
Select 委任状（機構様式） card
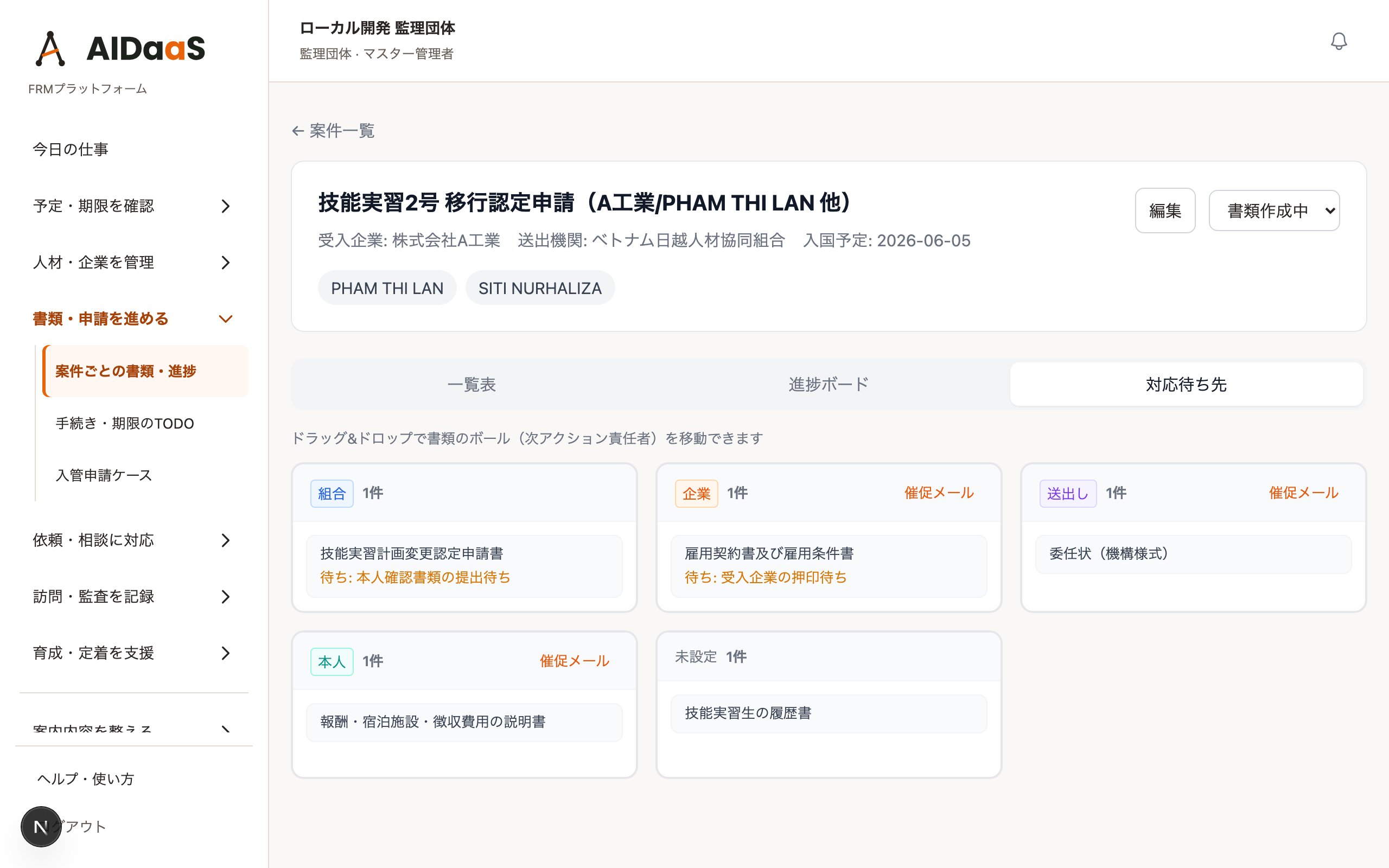pos(1193,554)
